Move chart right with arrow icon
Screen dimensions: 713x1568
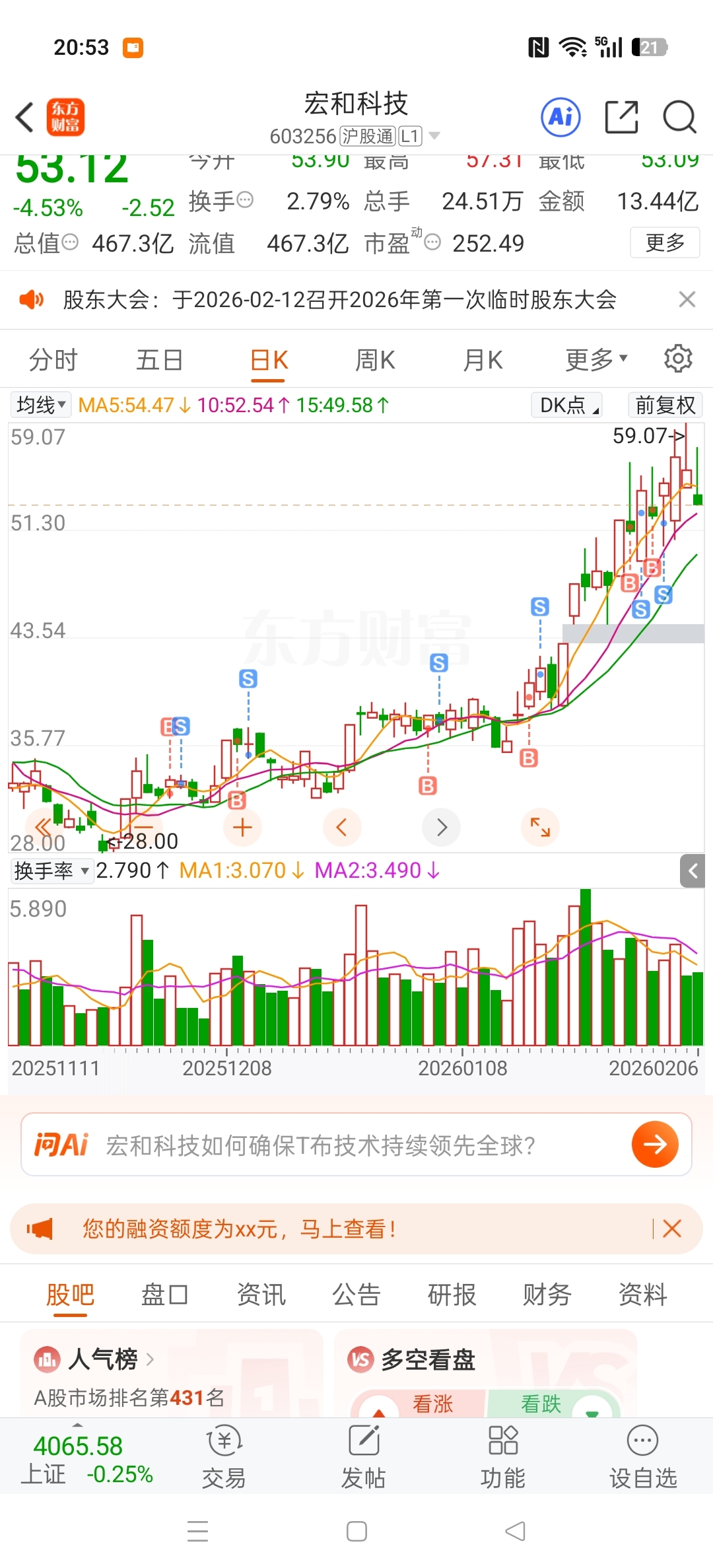coord(441,827)
